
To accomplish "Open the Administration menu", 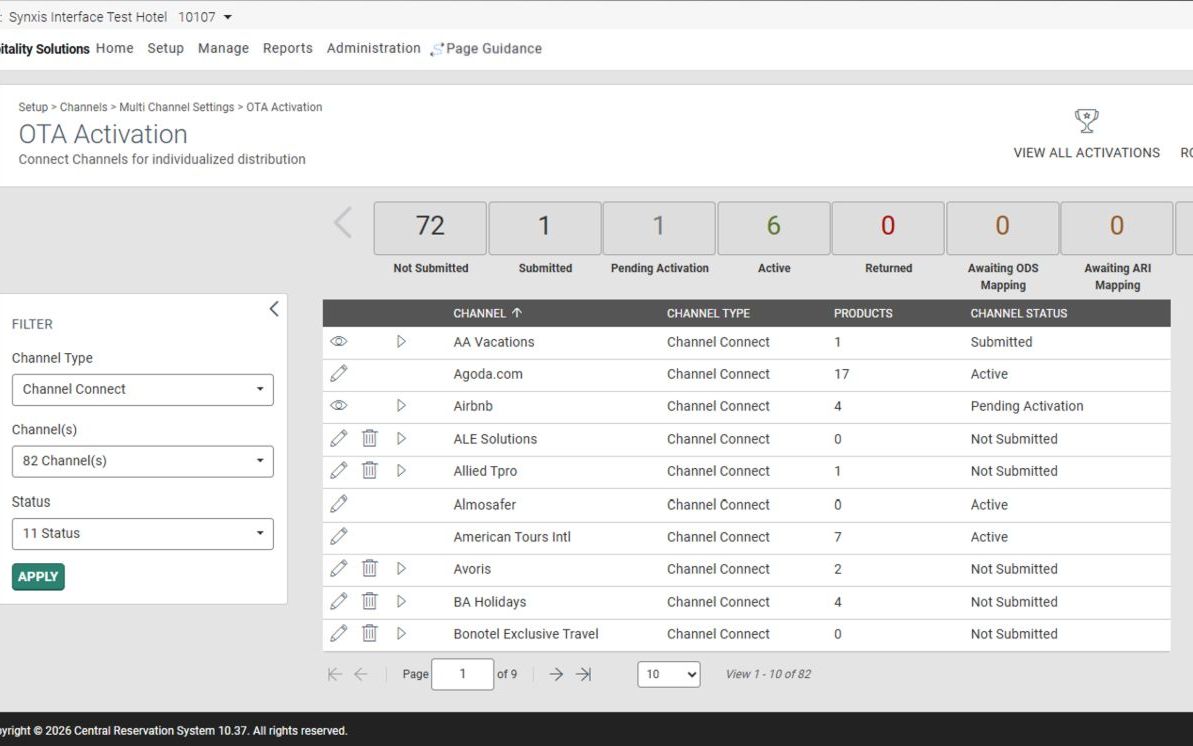I will click(374, 48).
